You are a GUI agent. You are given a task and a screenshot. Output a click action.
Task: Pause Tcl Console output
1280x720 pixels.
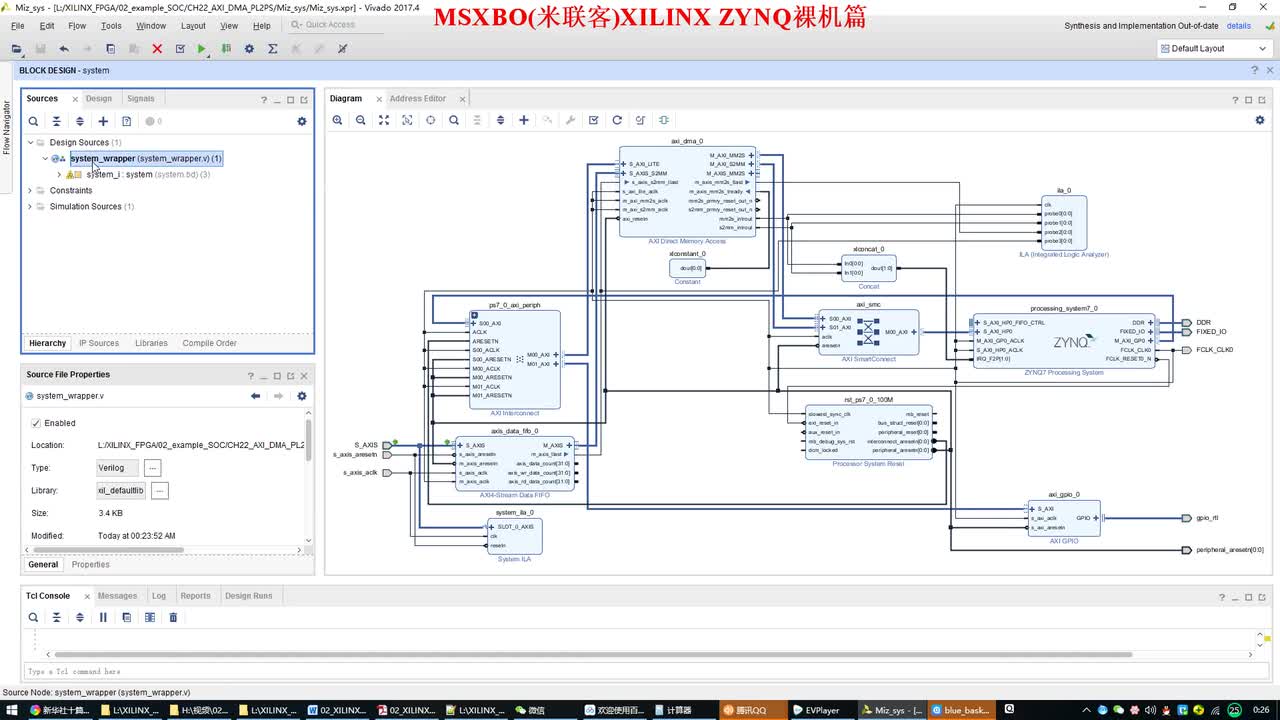(103, 617)
